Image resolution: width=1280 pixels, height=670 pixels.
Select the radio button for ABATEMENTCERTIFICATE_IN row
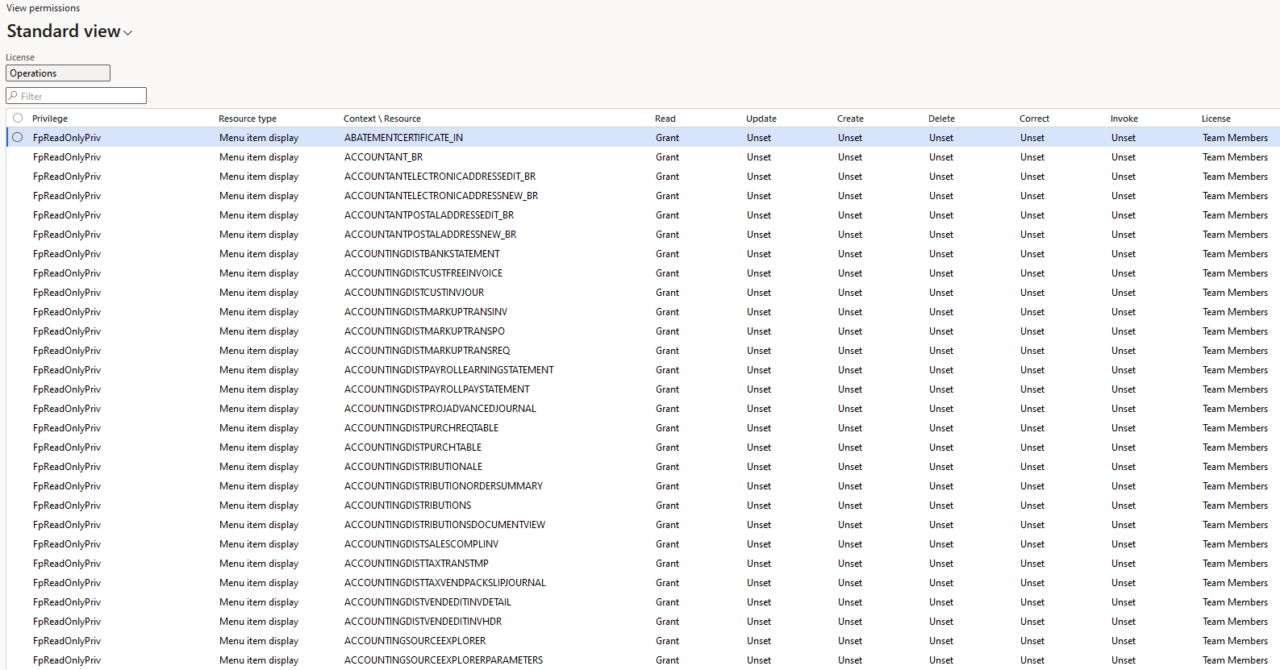[x=17, y=137]
